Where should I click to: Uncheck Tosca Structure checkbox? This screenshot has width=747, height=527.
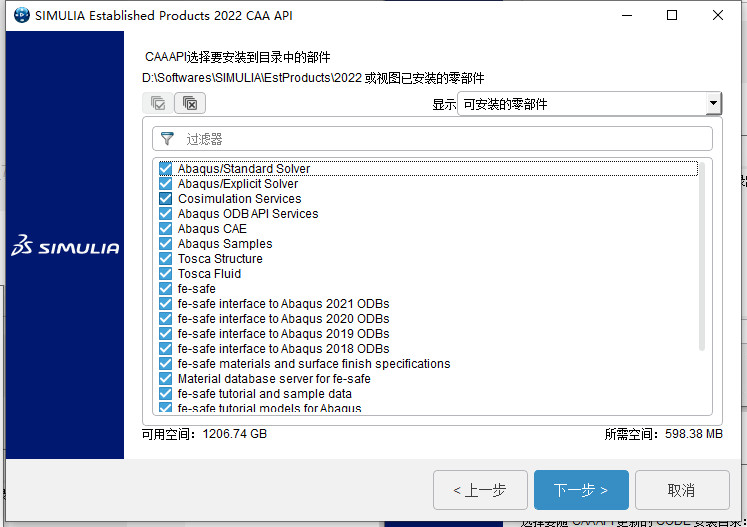pos(165,259)
